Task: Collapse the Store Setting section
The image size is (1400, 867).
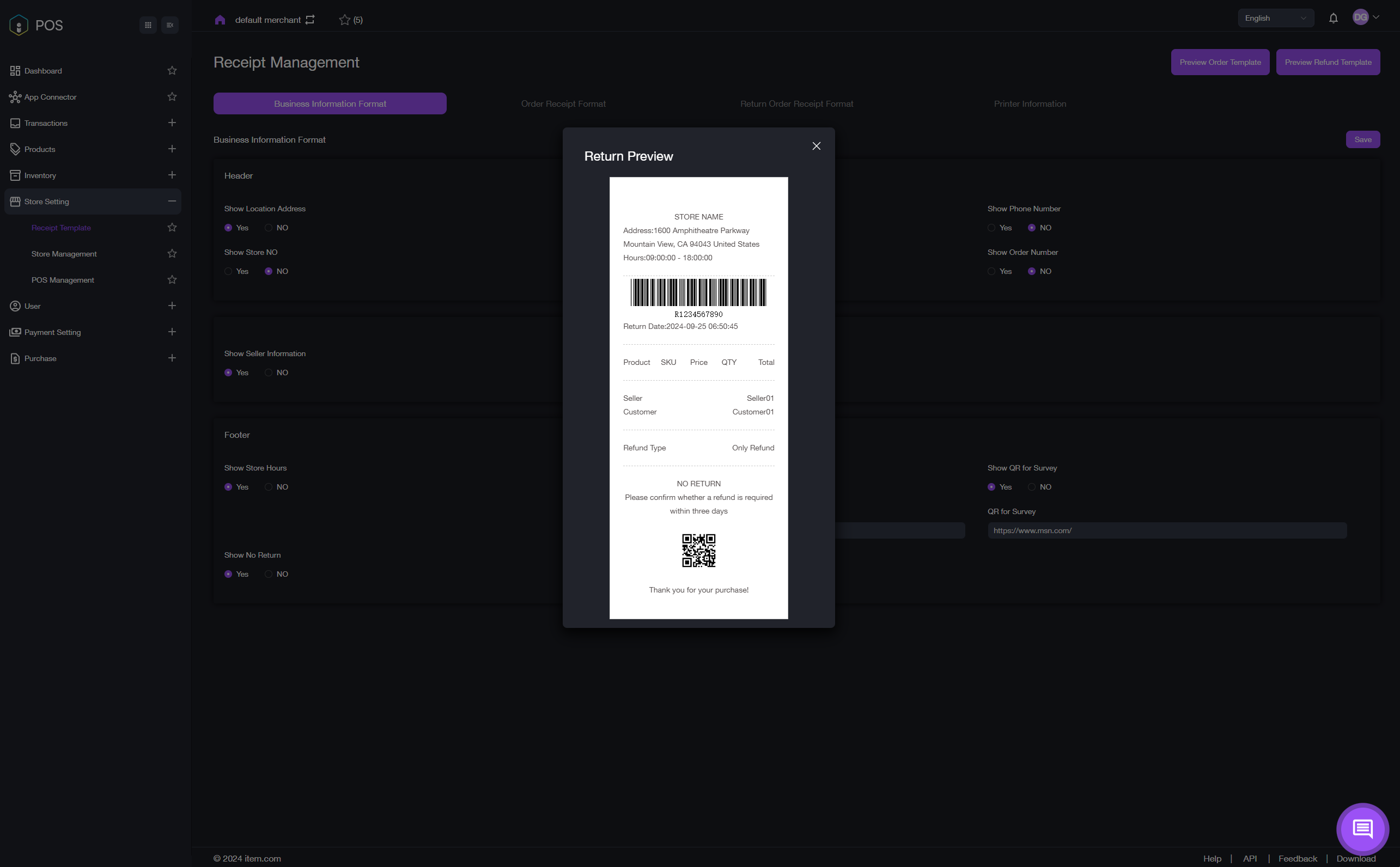Action: (x=172, y=202)
